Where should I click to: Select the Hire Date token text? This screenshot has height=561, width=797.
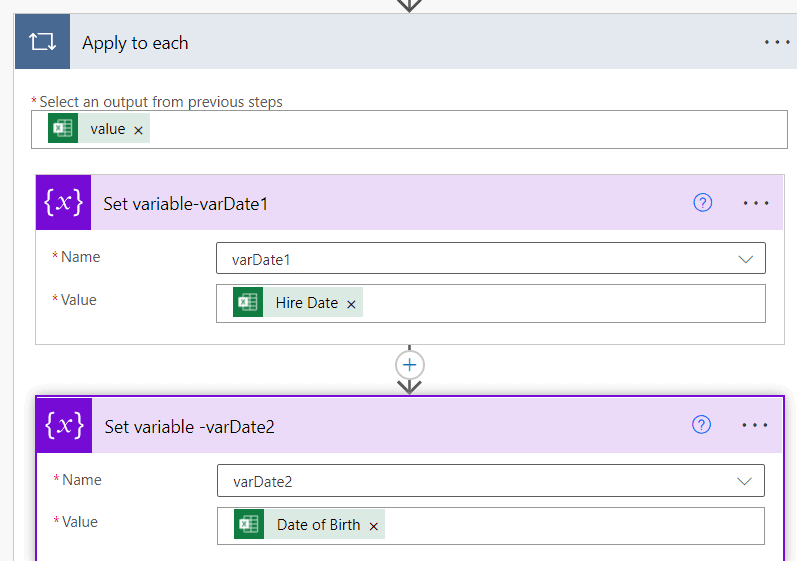pyautogui.click(x=306, y=303)
